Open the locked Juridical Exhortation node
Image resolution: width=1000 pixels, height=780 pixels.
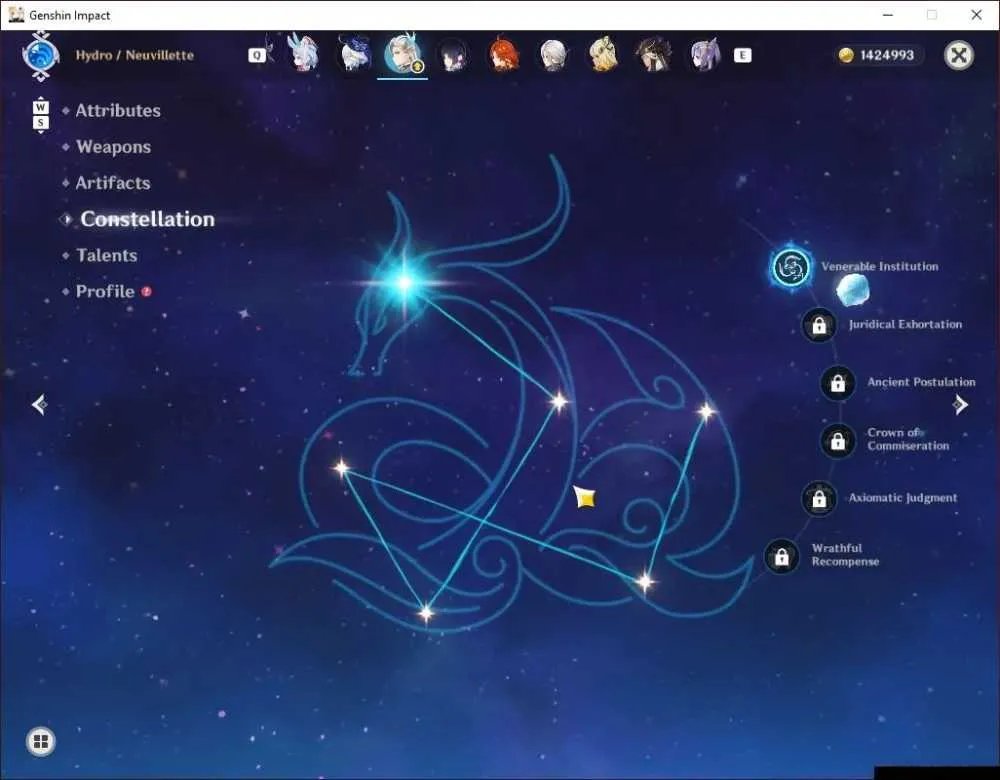[819, 325]
